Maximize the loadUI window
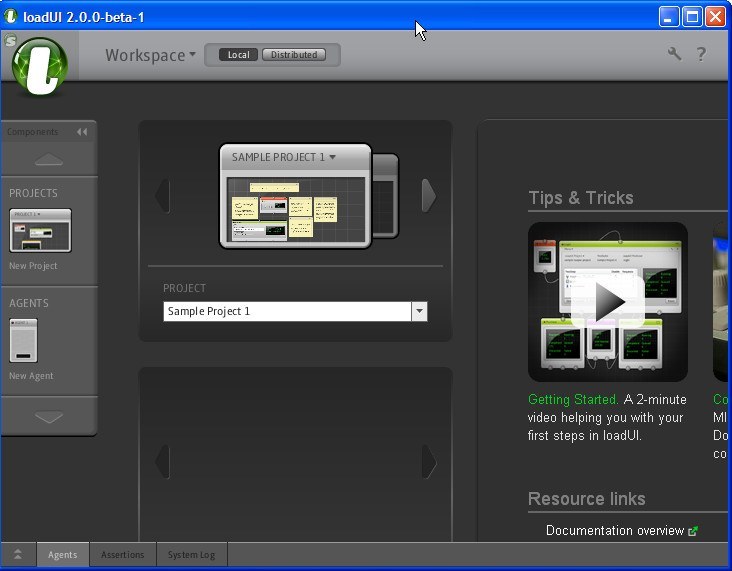This screenshot has height=571, width=732. coord(692,17)
